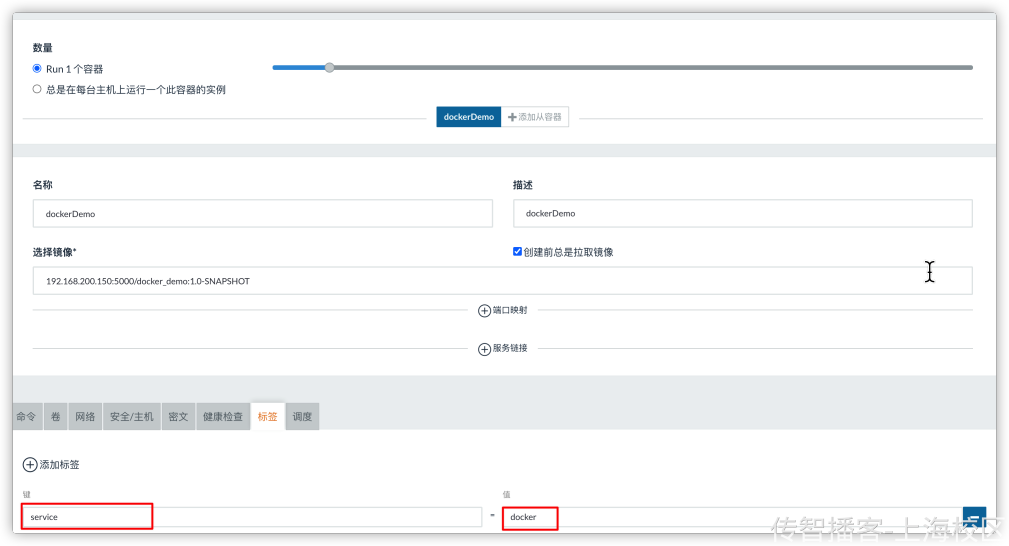Open the 调度 tab
Screen dimensions: 1009x546
(302, 417)
